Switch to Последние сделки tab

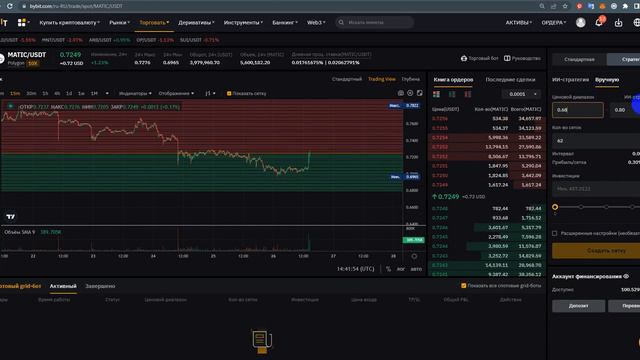[510, 80]
